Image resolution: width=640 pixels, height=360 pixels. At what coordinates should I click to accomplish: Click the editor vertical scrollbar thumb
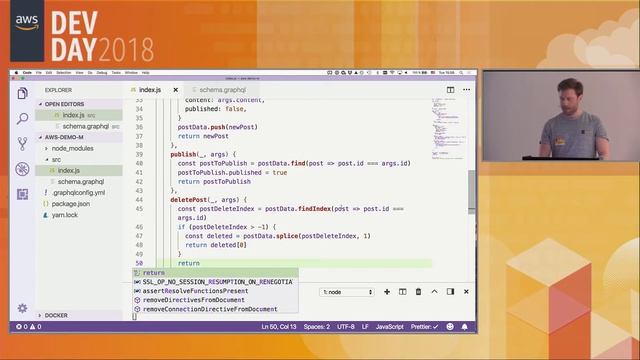tap(471, 191)
